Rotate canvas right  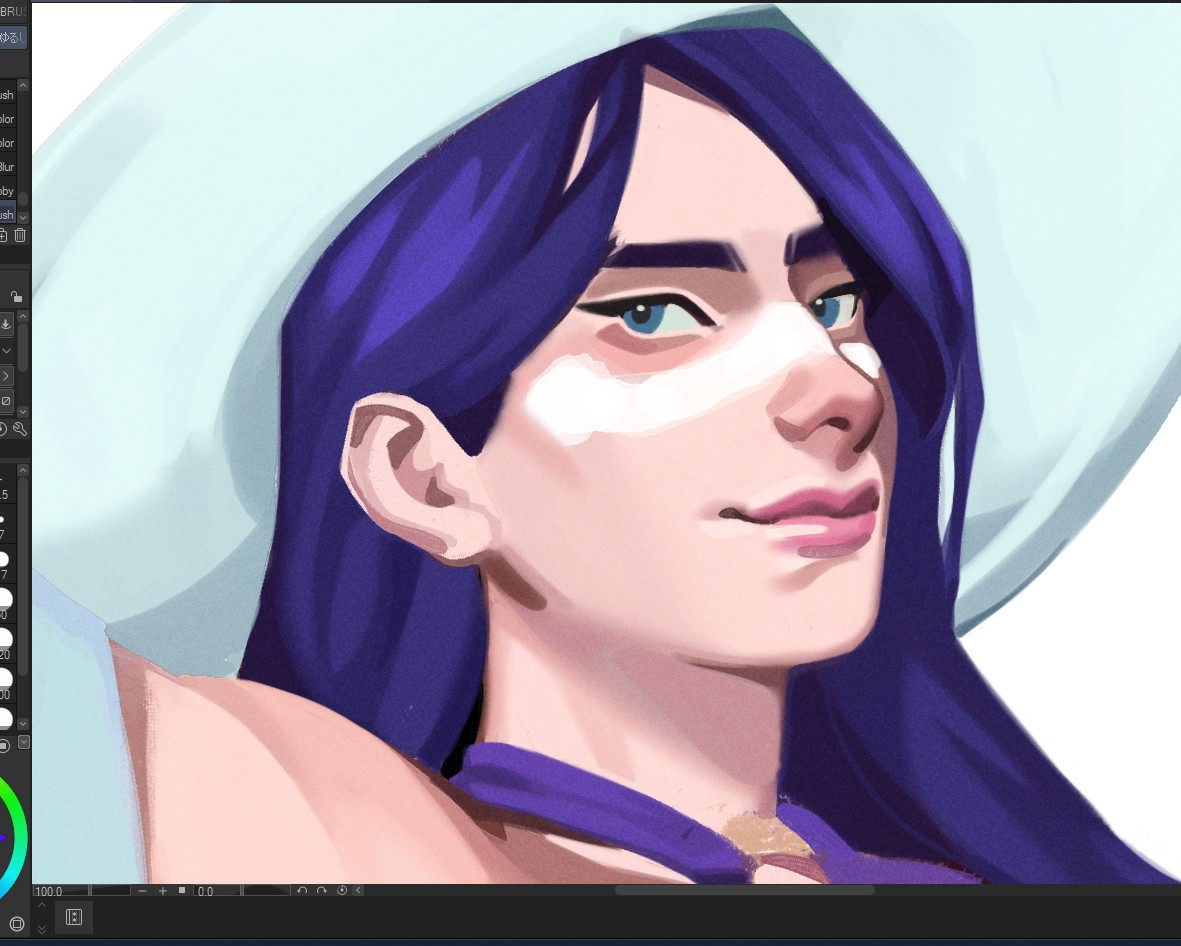[x=322, y=890]
